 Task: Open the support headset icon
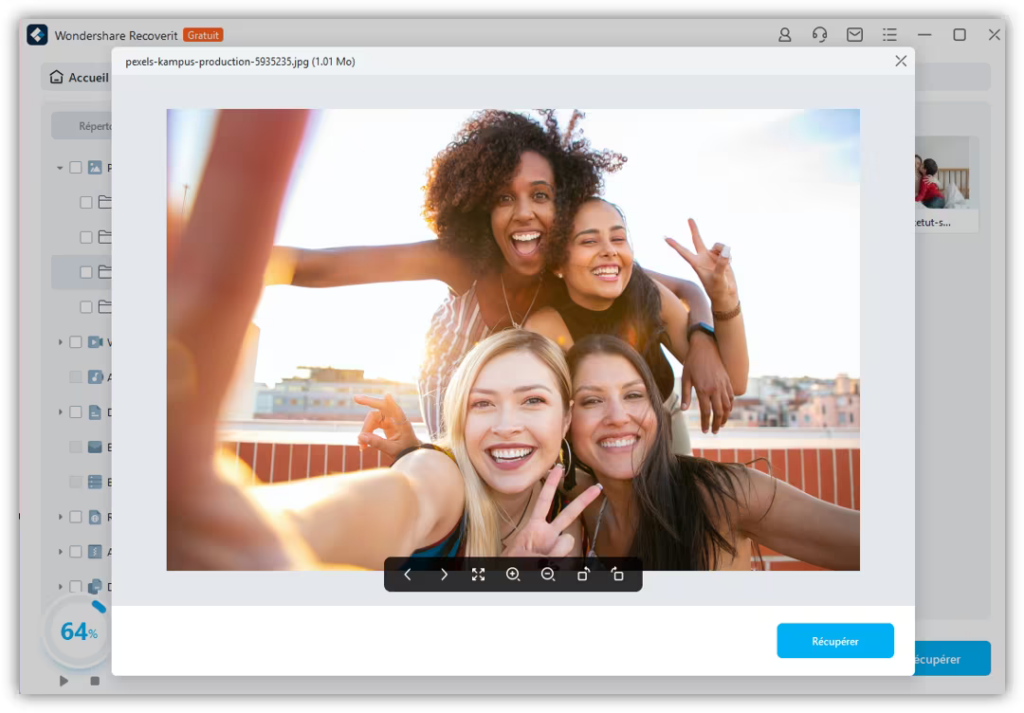pos(820,35)
